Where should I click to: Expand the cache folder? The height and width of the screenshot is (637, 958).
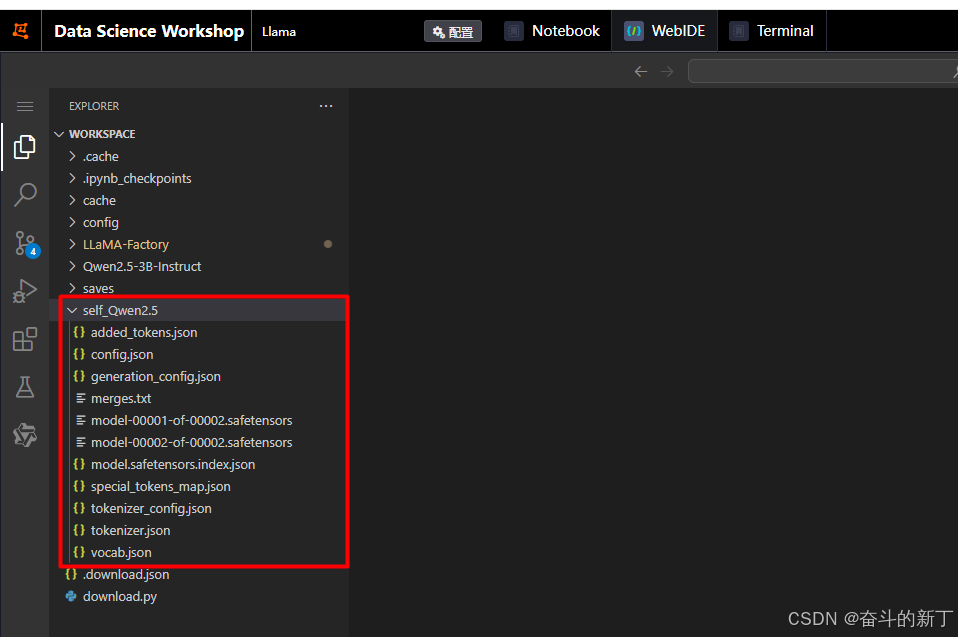click(199, 200)
